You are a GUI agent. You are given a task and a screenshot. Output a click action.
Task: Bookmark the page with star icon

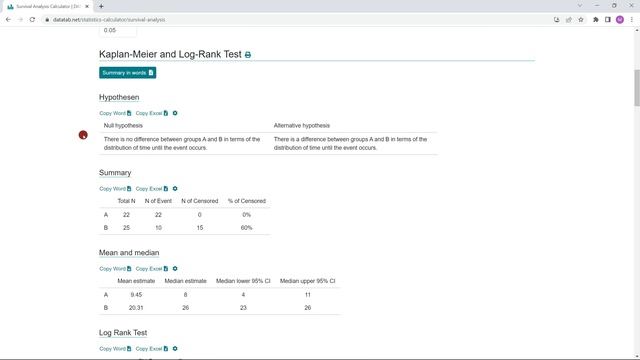(x=581, y=20)
